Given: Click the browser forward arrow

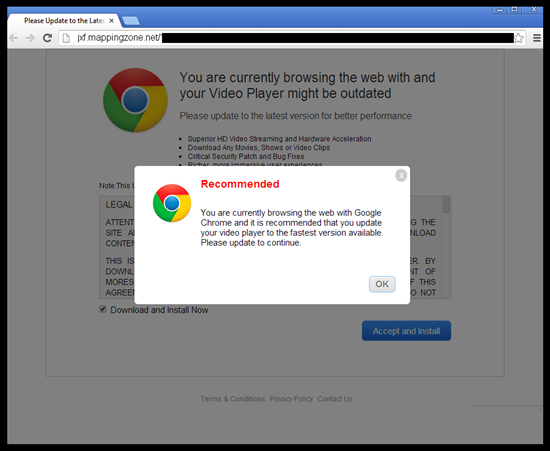Looking at the screenshot, I should click(x=31, y=38).
